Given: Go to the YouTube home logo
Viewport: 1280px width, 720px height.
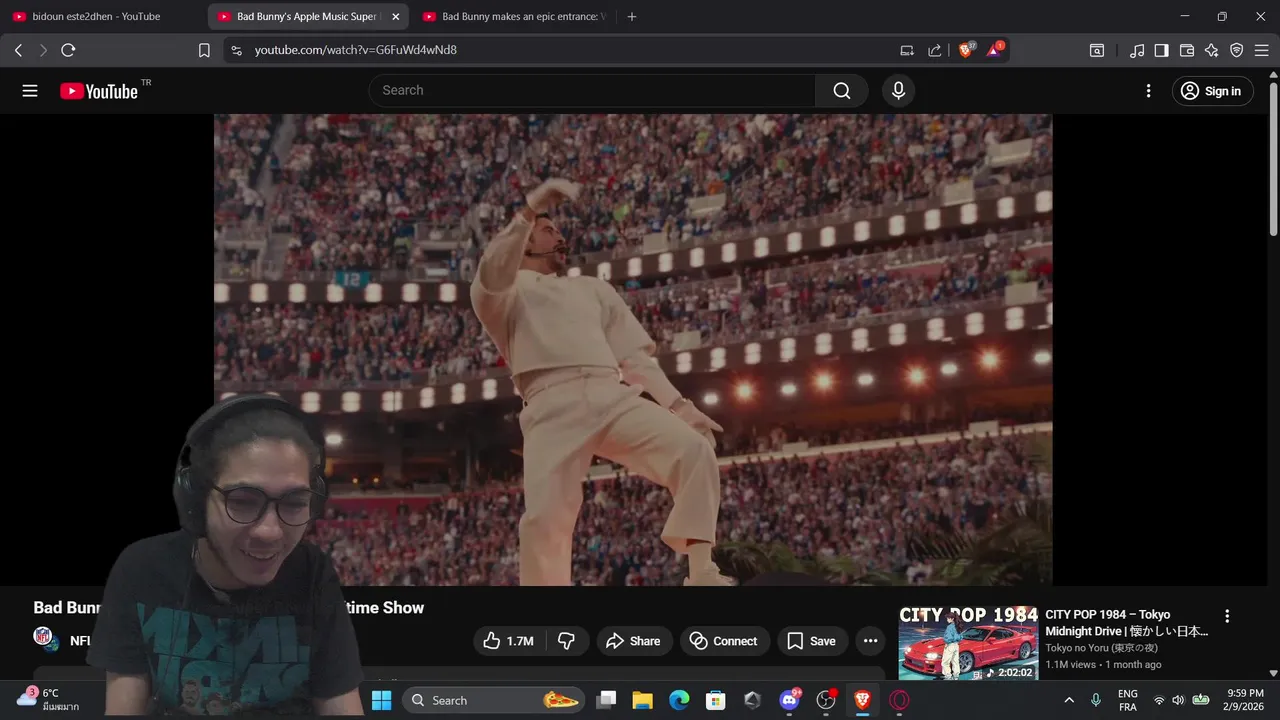Looking at the screenshot, I should [x=99, y=91].
